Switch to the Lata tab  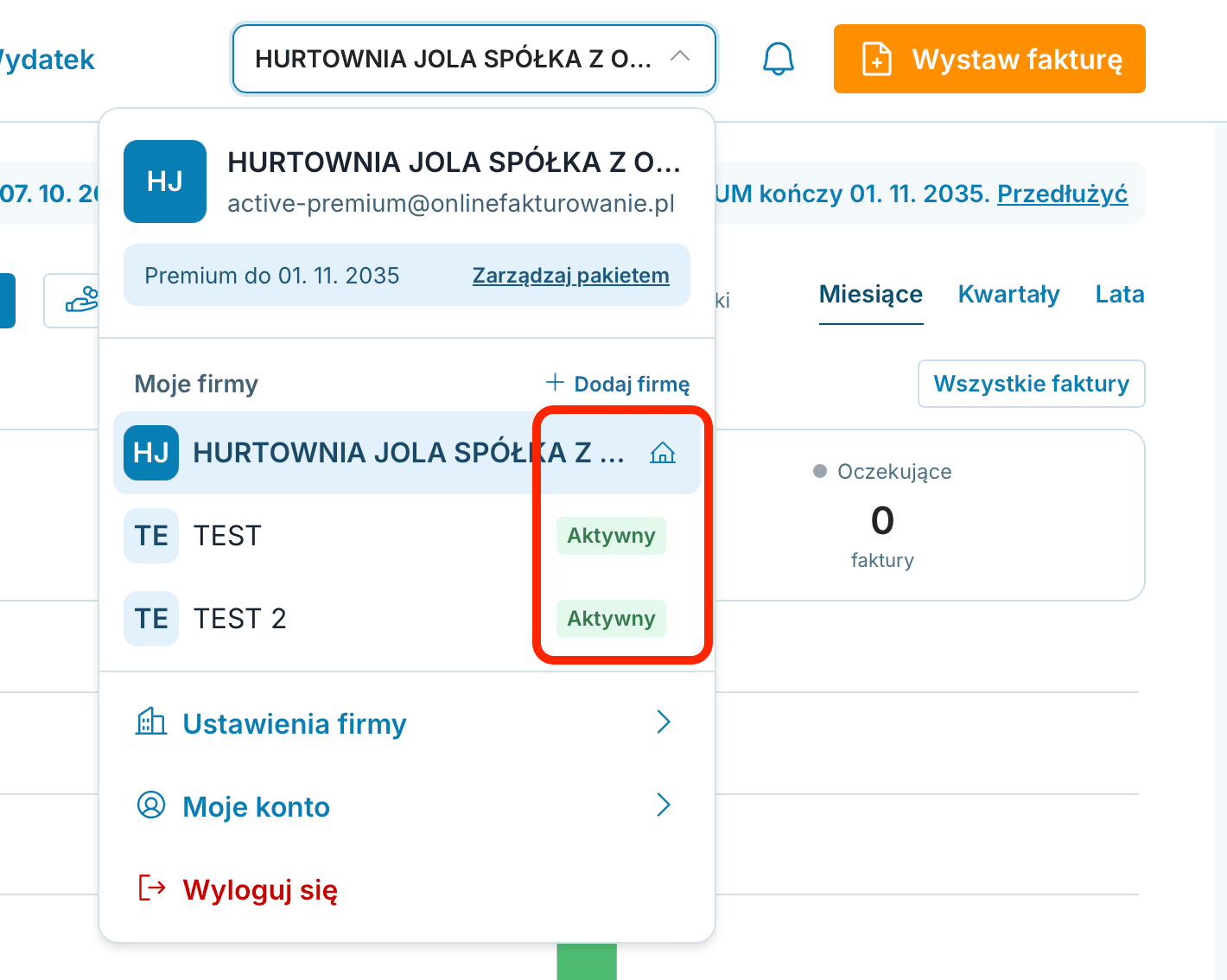click(x=1120, y=295)
